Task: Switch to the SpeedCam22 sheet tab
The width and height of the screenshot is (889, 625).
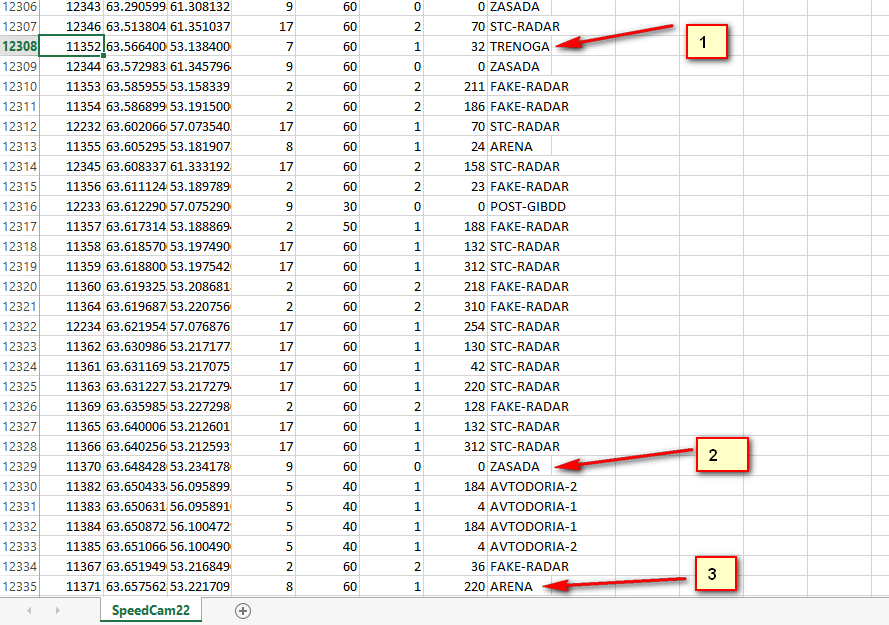Action: click(x=151, y=611)
